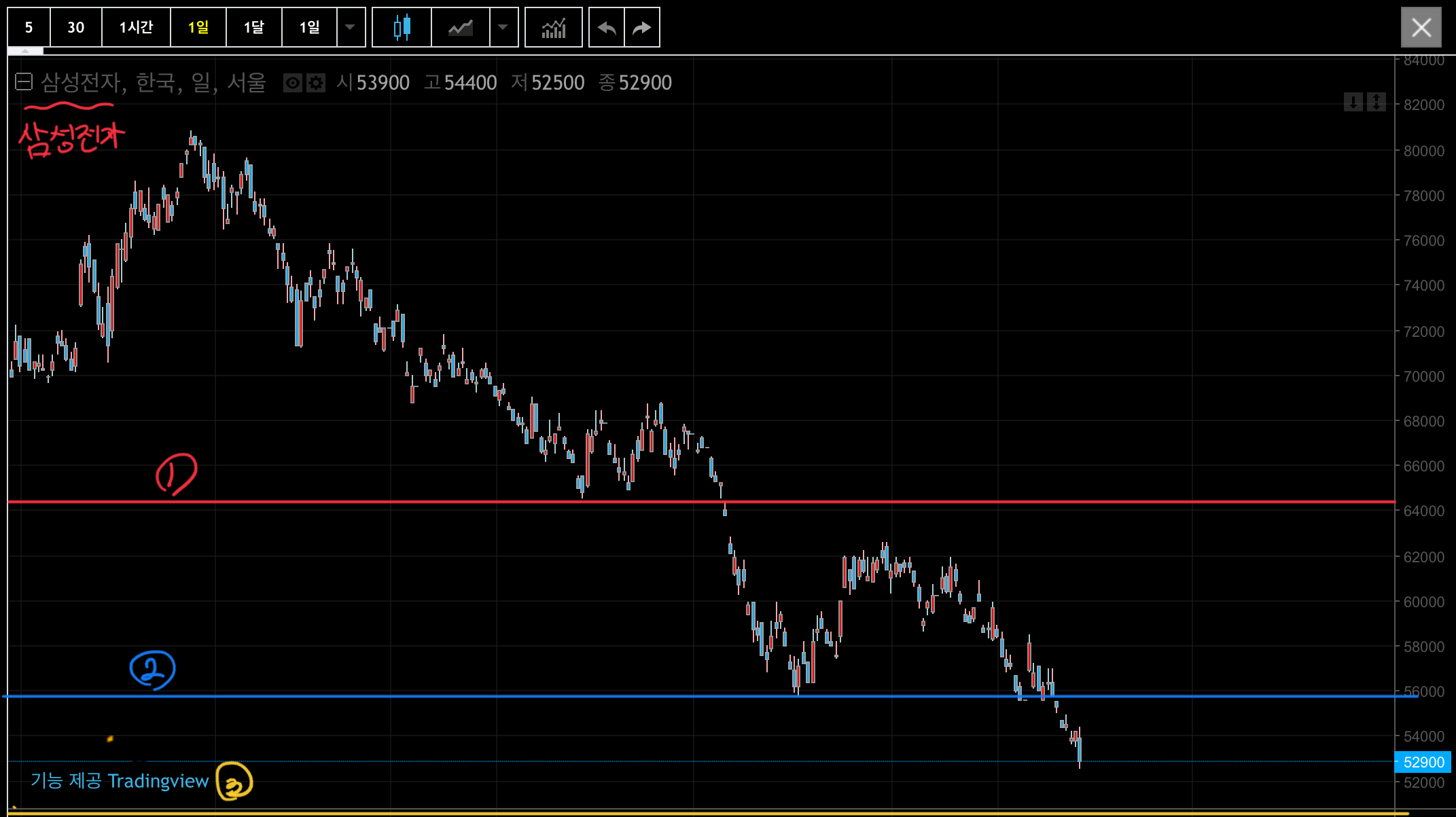Viewport: 1456px width, 817px height.
Task: Click the redo arrow button
Action: [642, 27]
